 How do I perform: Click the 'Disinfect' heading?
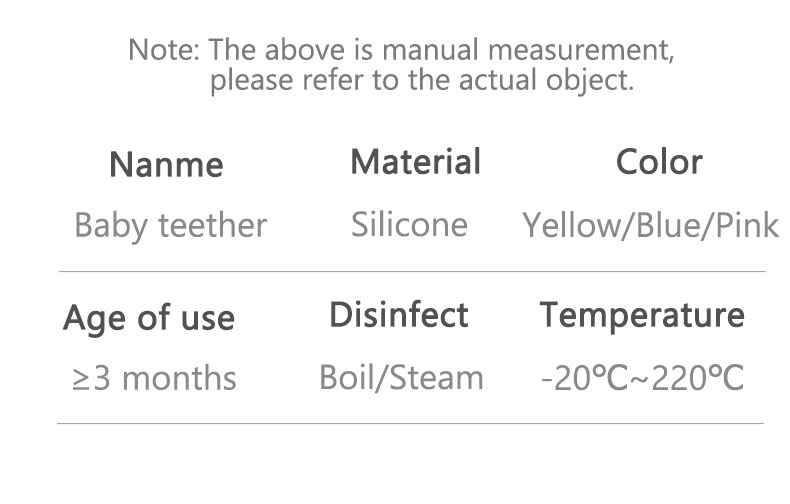pos(399,316)
